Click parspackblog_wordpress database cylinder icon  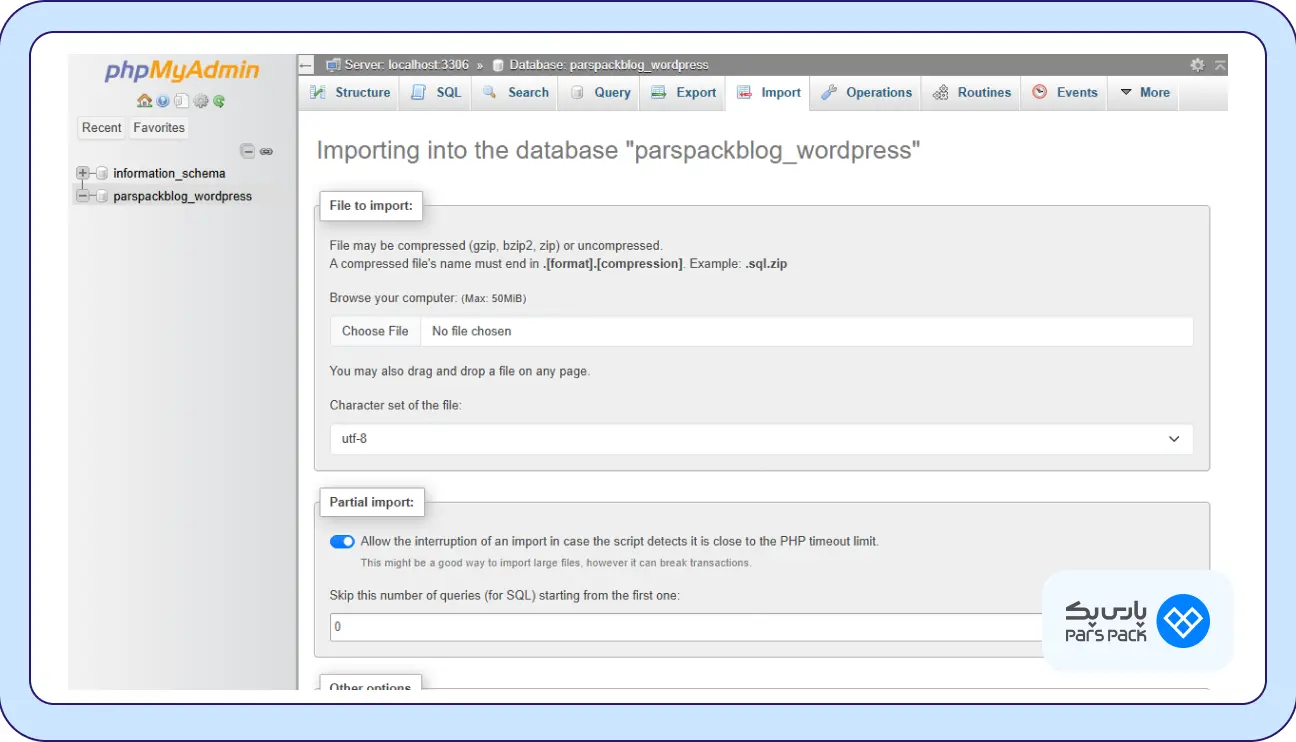(x=102, y=197)
